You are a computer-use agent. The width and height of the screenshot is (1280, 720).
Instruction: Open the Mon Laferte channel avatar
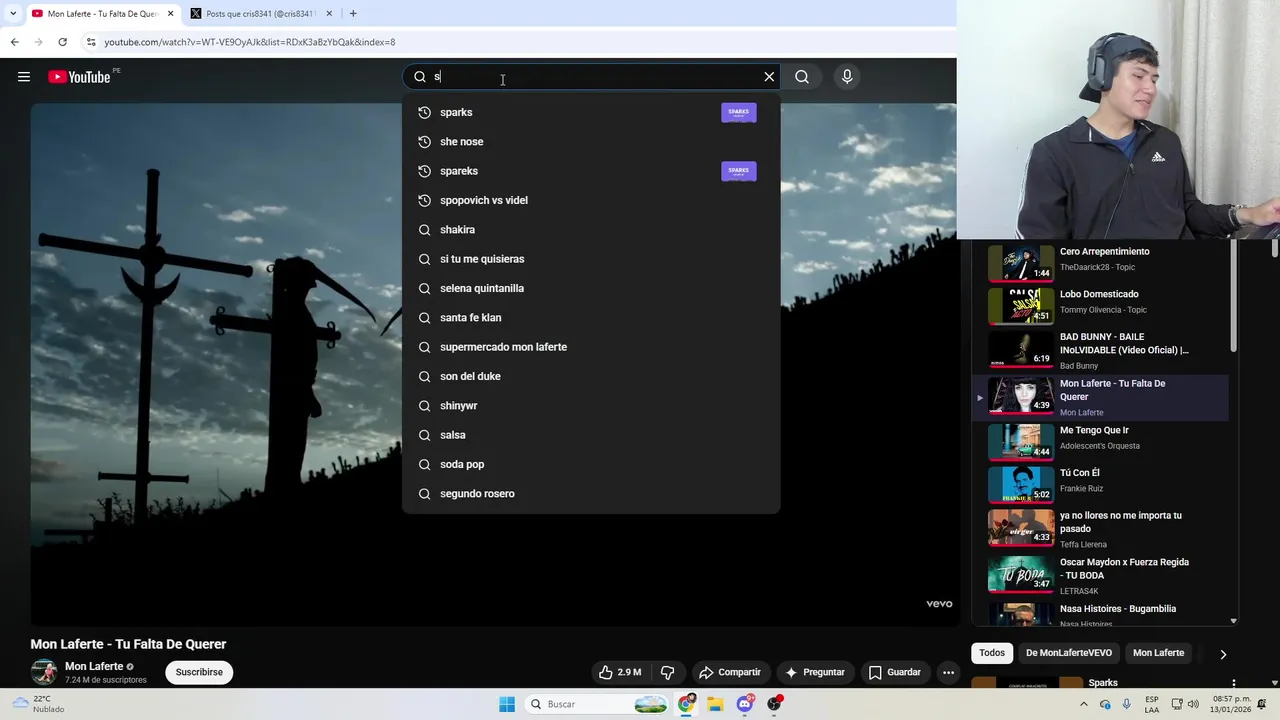click(x=44, y=673)
